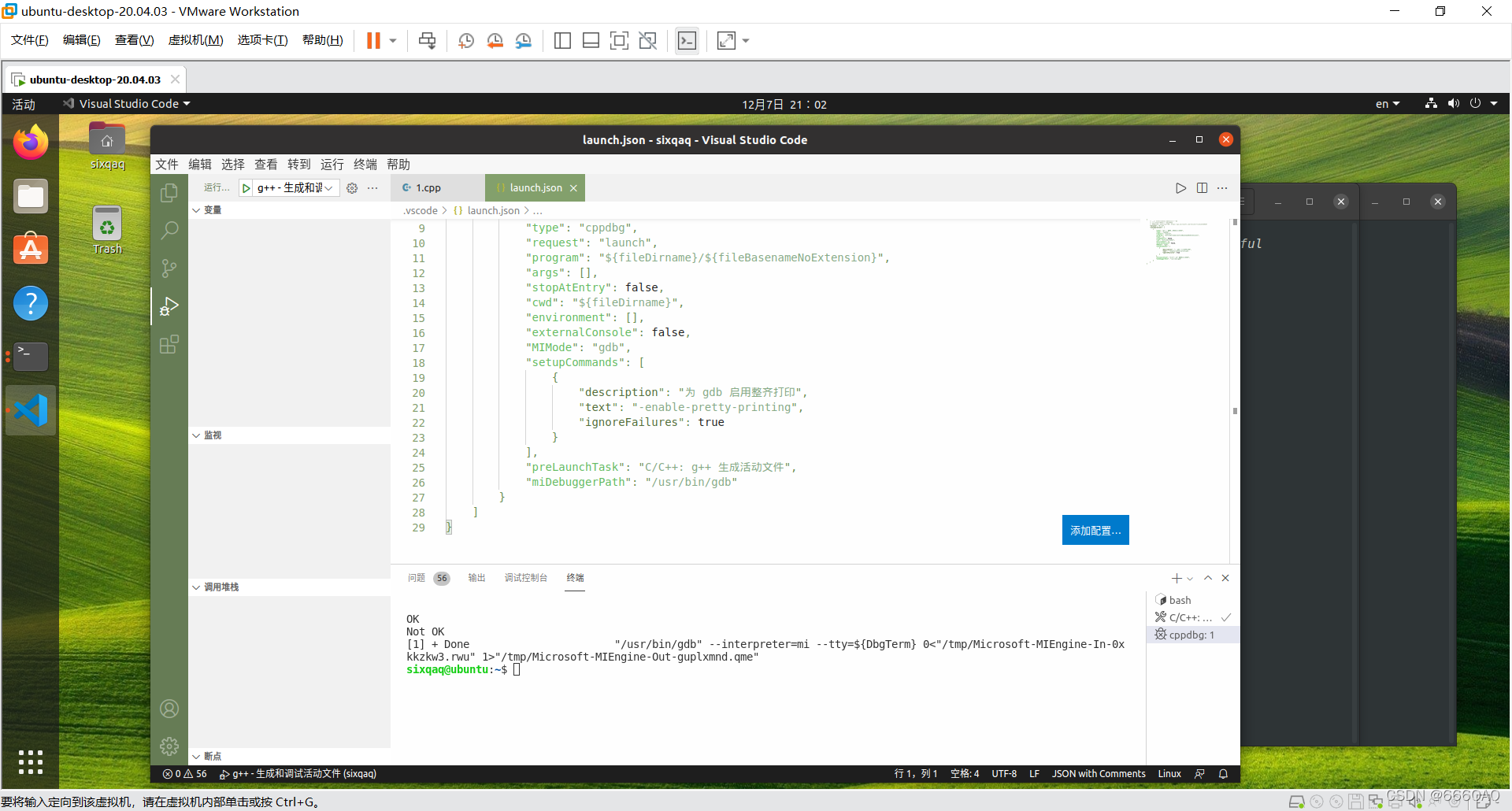Switch to the 1.cpp editor tab

coord(428,188)
